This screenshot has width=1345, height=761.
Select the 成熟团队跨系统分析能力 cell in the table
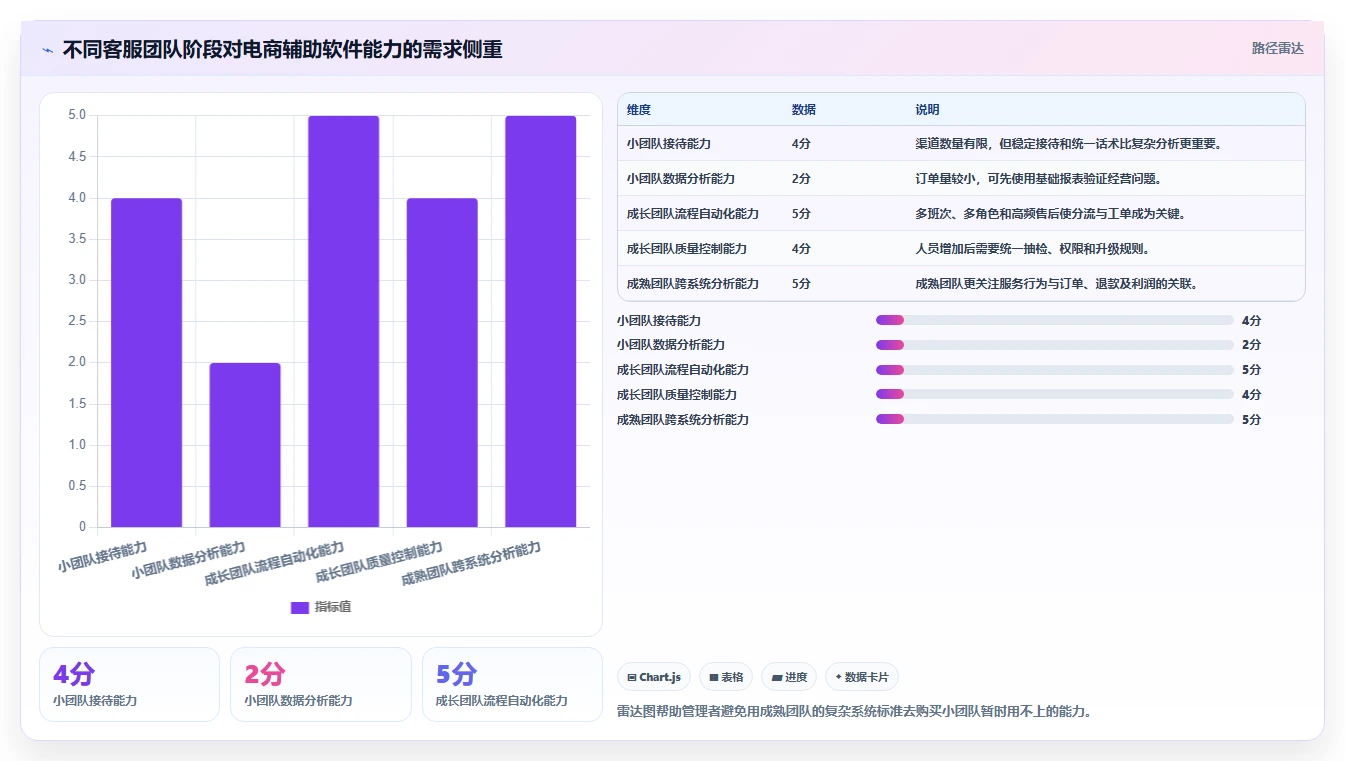pyautogui.click(x=693, y=284)
